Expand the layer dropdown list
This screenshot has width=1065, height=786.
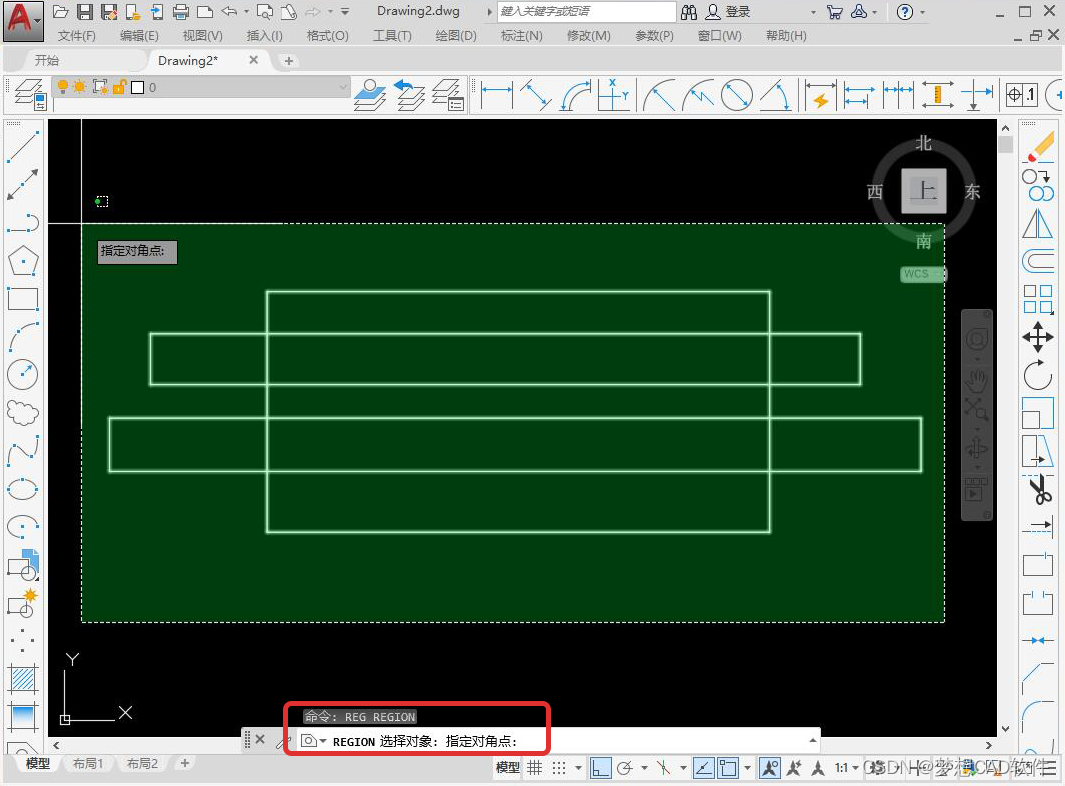pyautogui.click(x=342, y=87)
